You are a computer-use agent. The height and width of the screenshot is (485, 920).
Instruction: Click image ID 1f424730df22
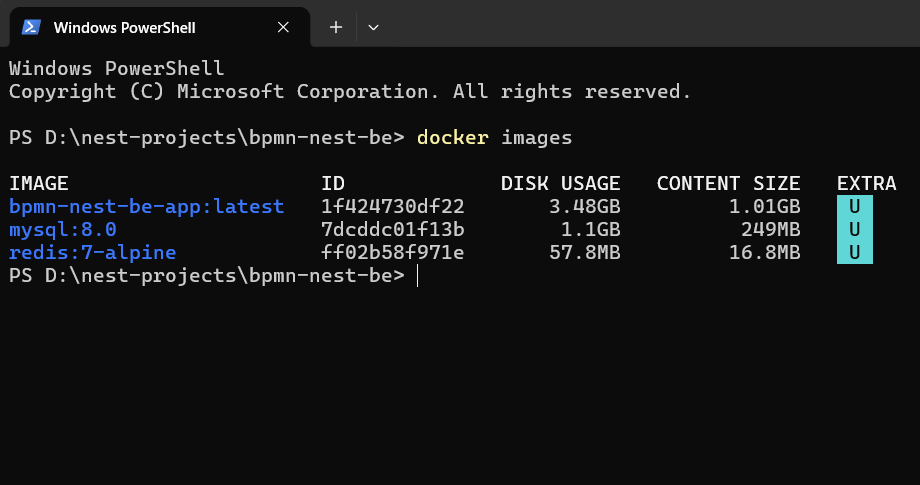tap(393, 206)
